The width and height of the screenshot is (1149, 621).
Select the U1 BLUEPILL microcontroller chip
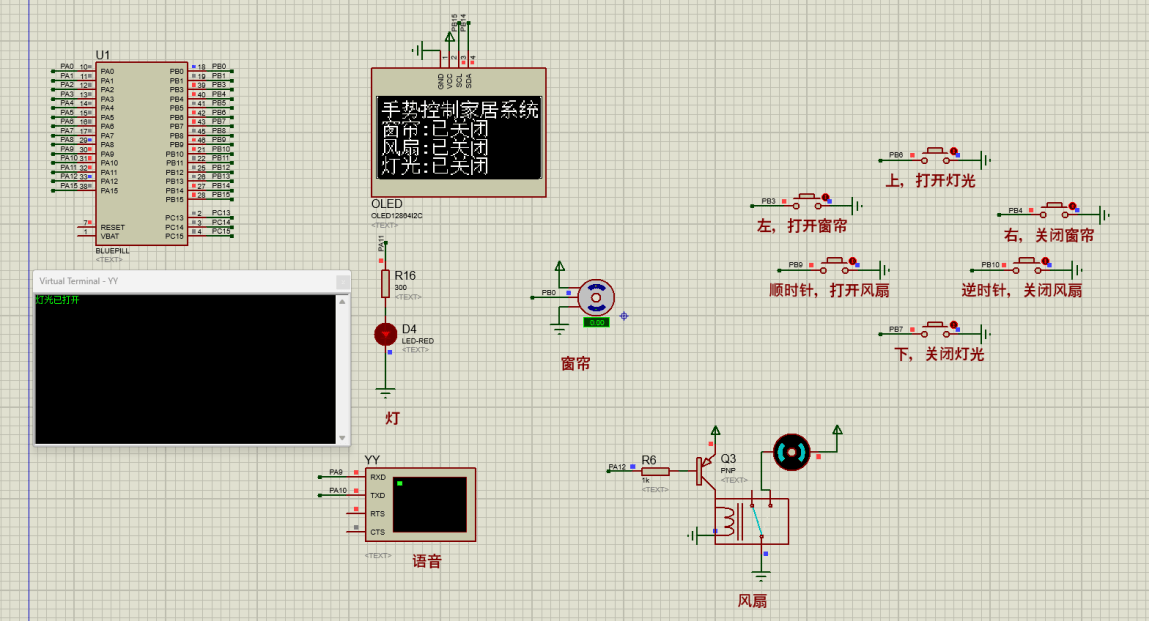141,152
